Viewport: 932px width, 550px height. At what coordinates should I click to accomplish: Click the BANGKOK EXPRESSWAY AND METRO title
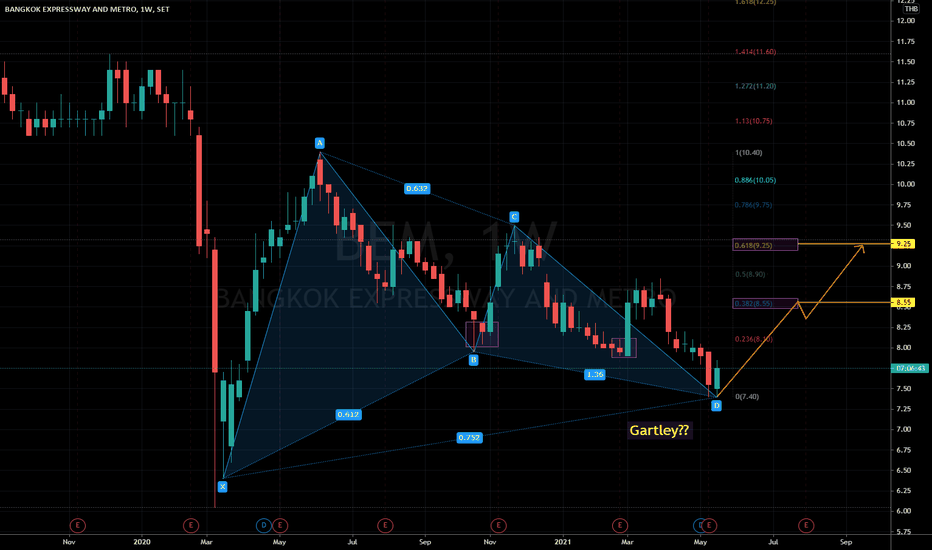click(87, 9)
